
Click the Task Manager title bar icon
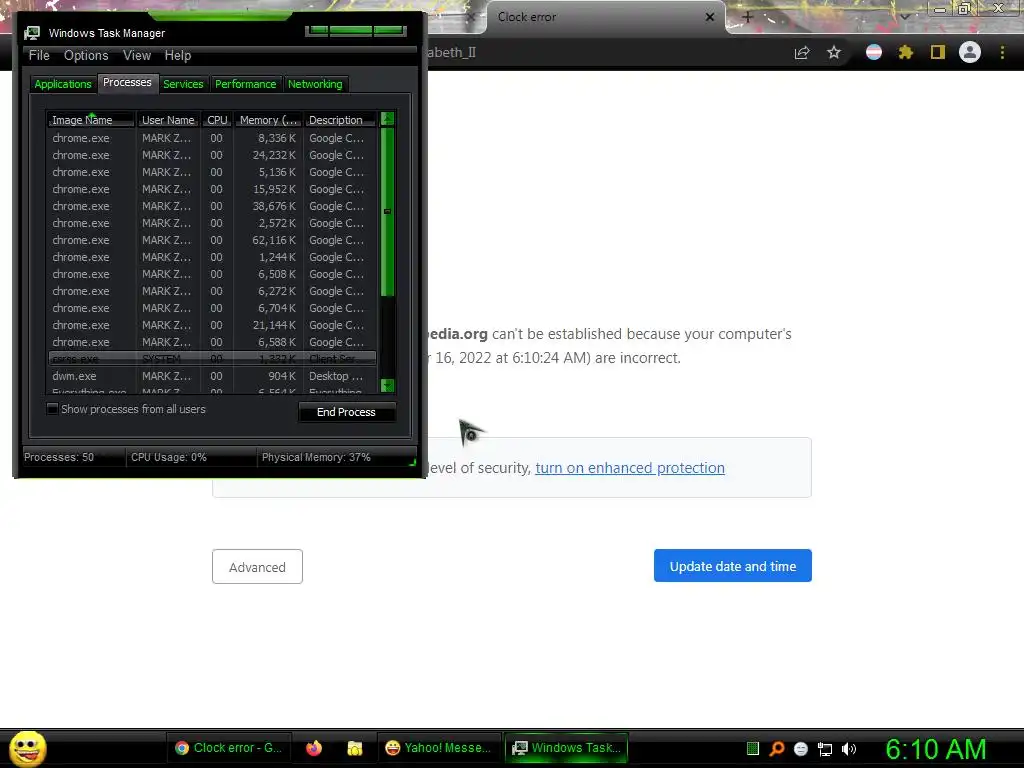click(x=32, y=33)
